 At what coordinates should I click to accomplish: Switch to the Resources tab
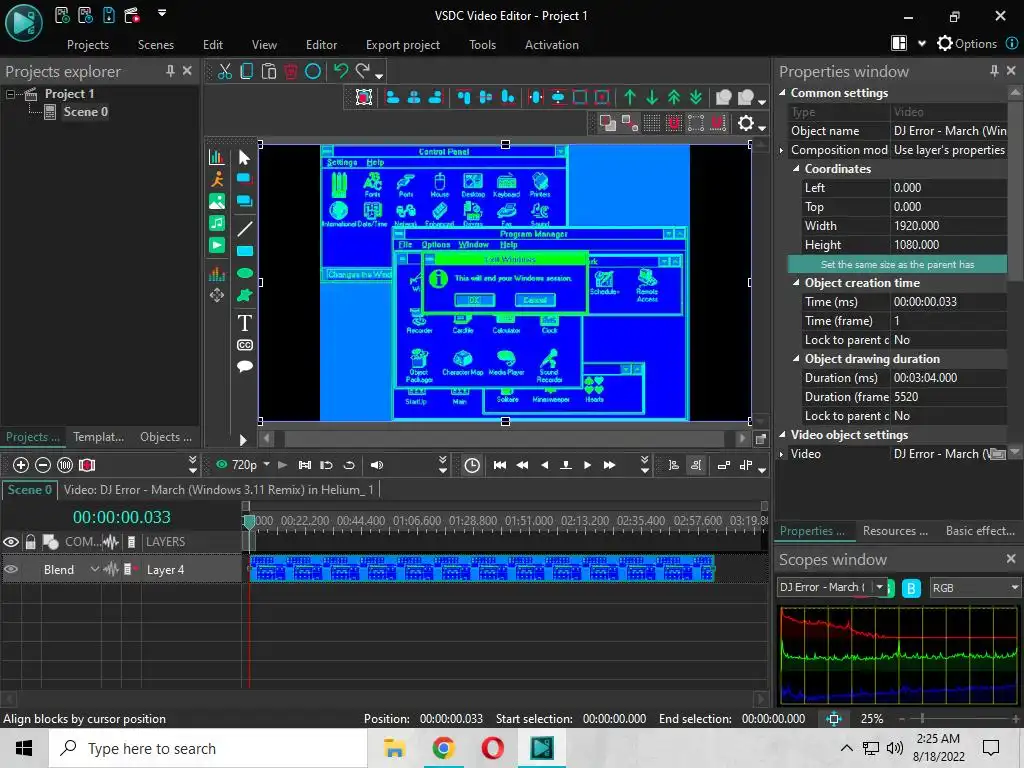[895, 531]
